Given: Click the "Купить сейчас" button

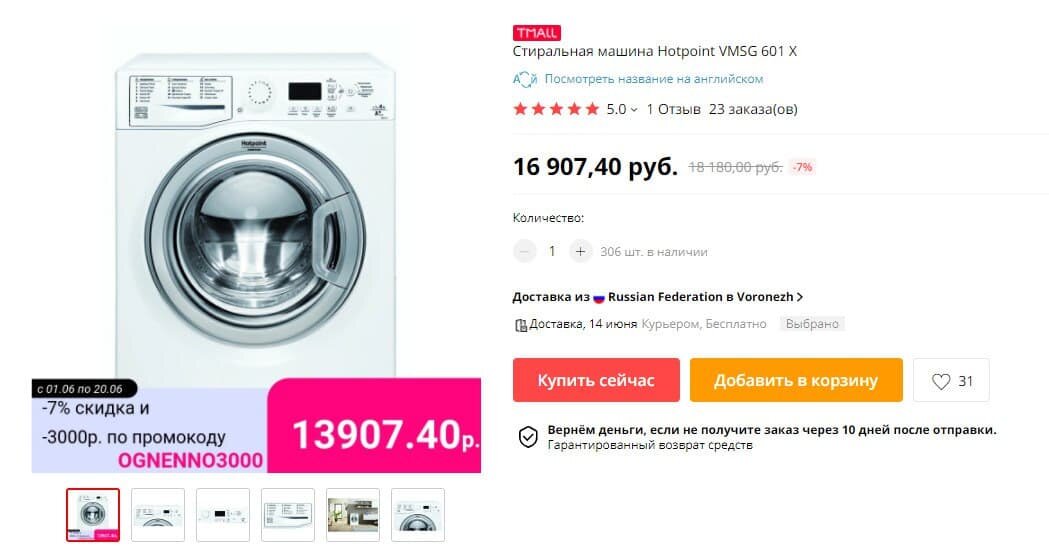Looking at the screenshot, I should (596, 380).
